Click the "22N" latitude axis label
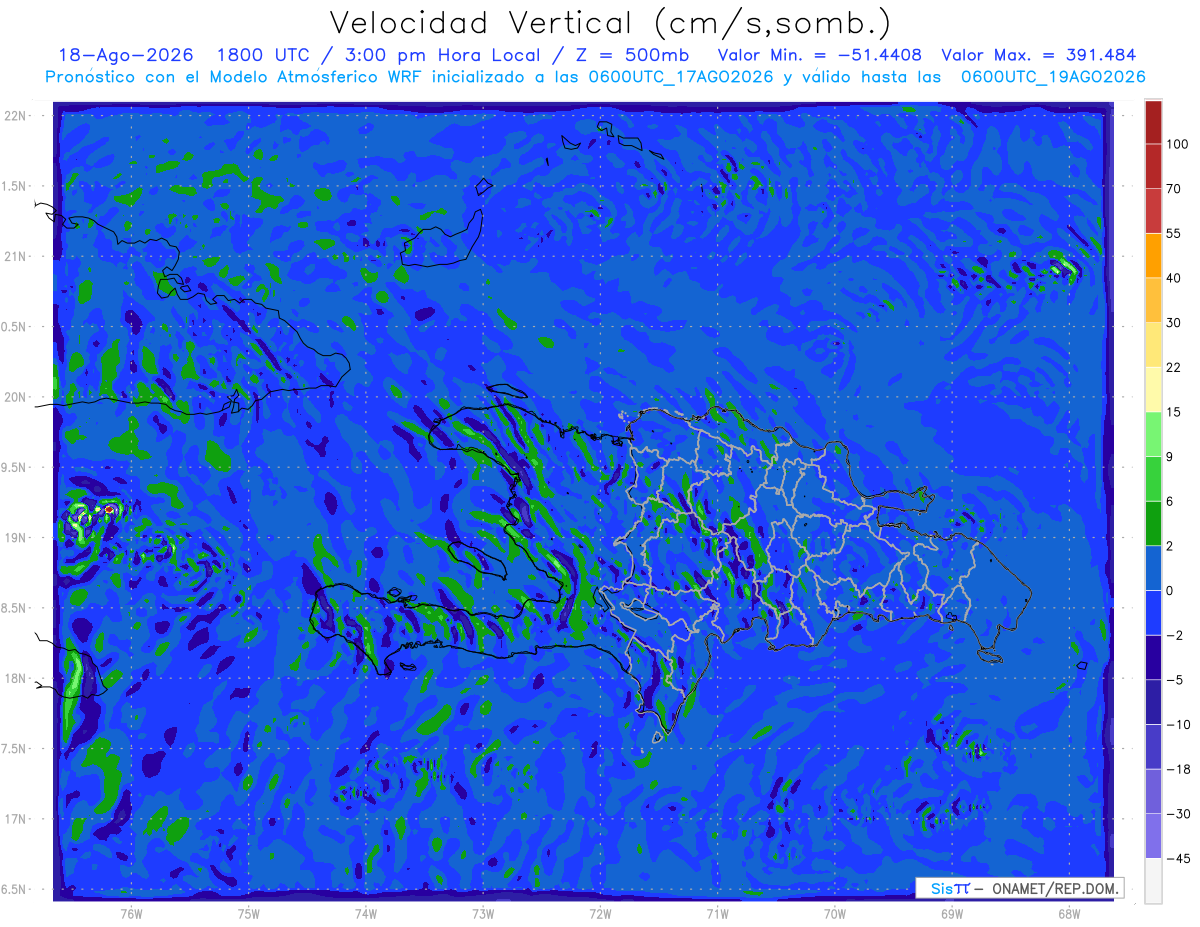Image resolution: width=1200 pixels, height=927 pixels. point(16,116)
